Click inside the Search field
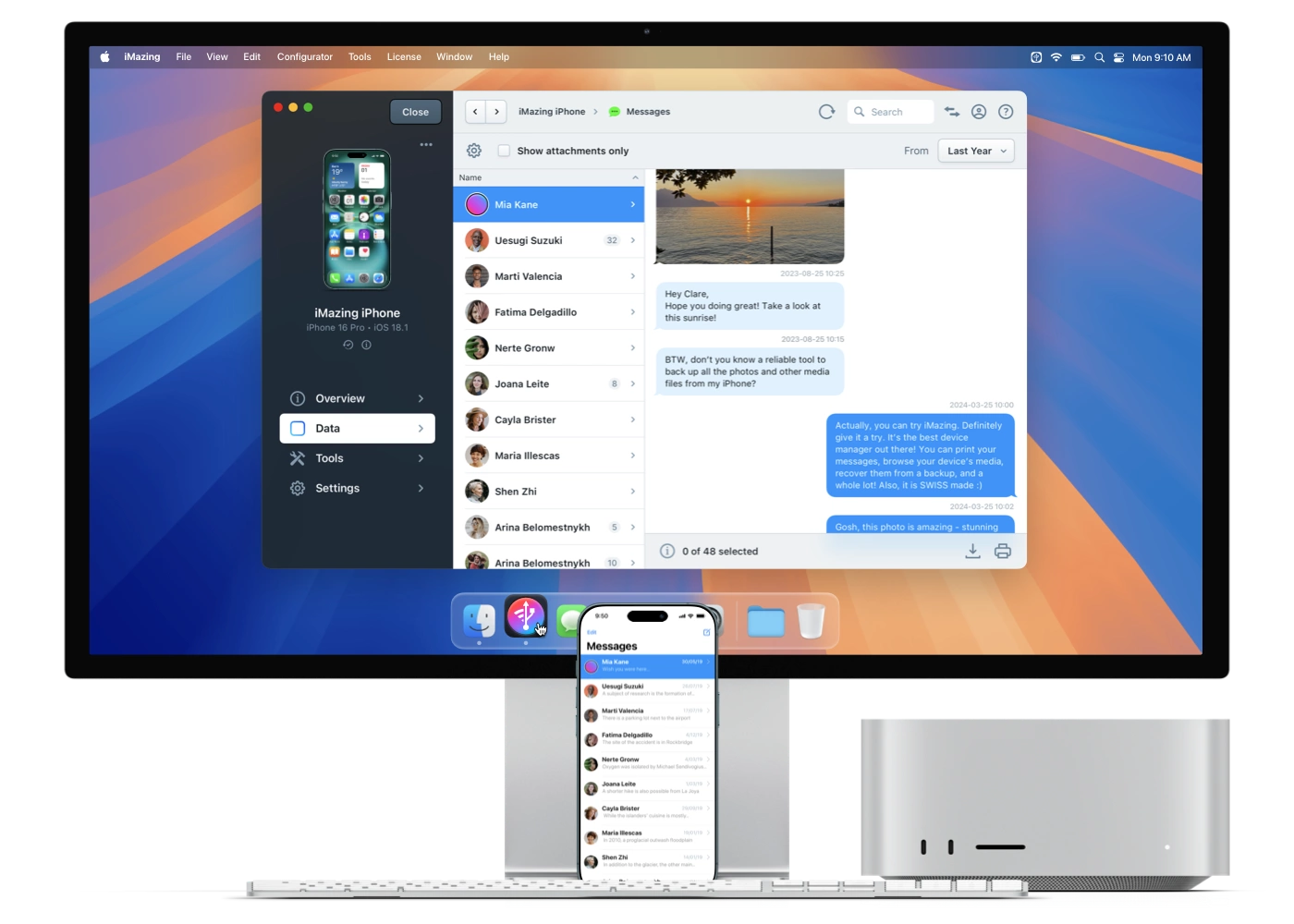 pyautogui.click(x=890, y=112)
